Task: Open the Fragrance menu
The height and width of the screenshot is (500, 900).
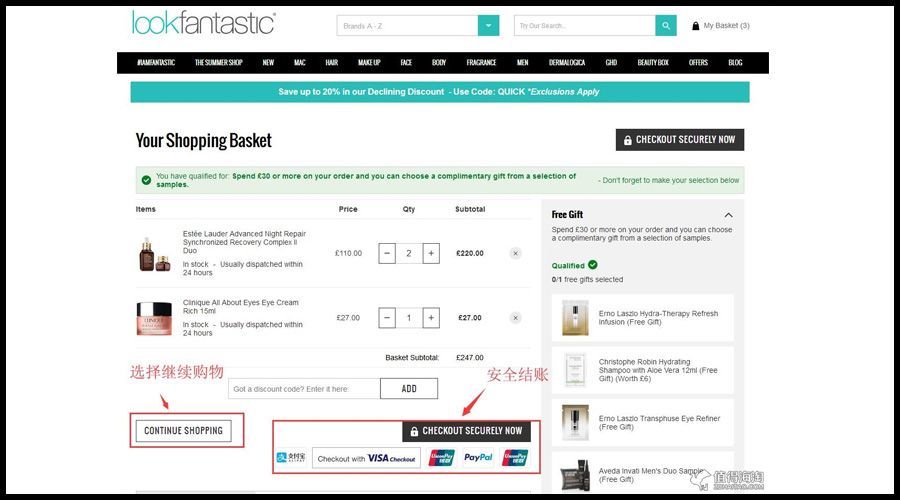Action: [481, 63]
